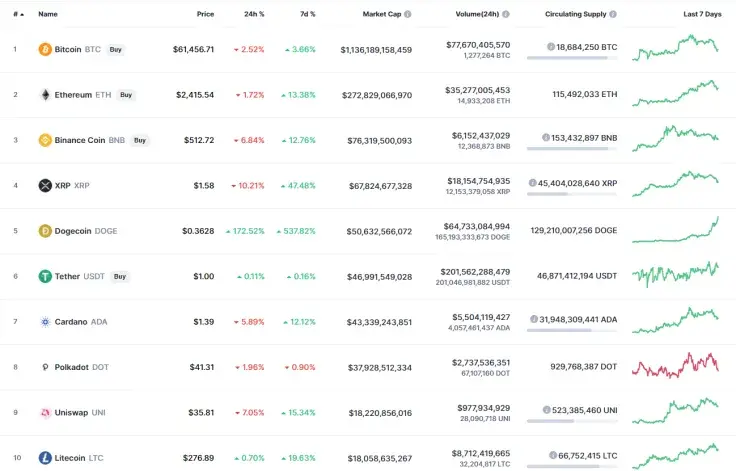Click the Tether green logo icon

click(x=45, y=276)
